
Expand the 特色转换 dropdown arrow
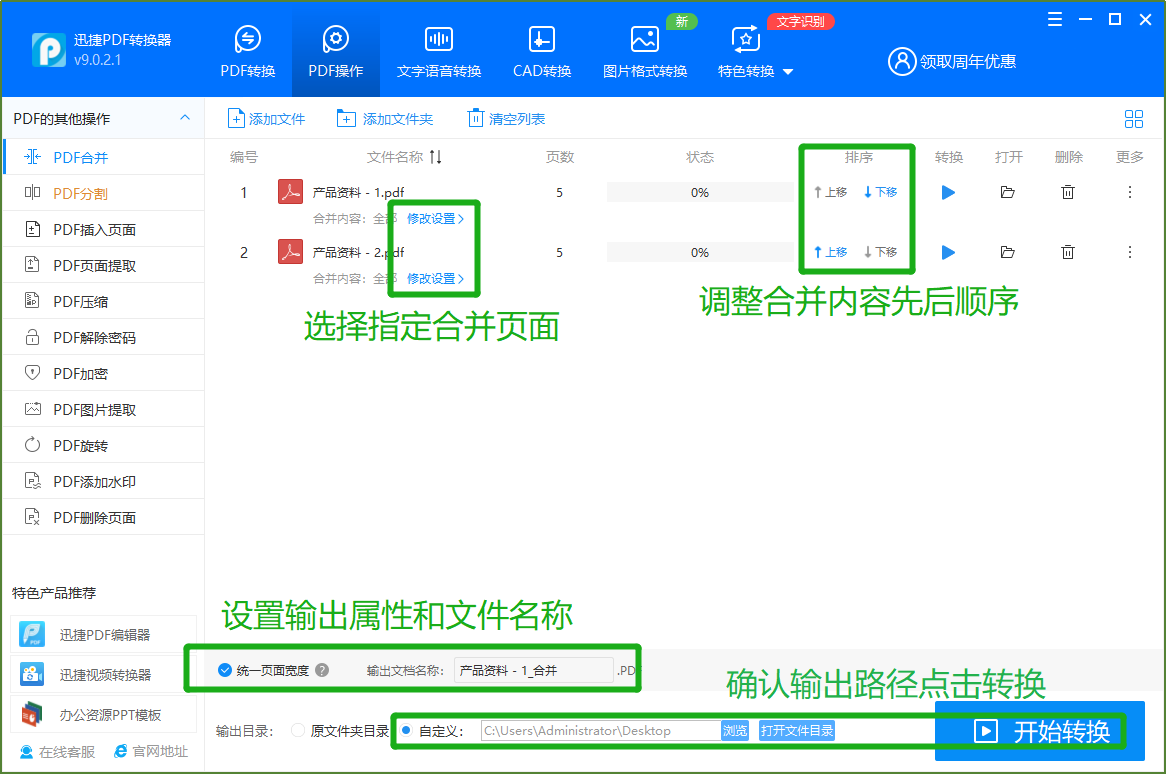click(788, 72)
